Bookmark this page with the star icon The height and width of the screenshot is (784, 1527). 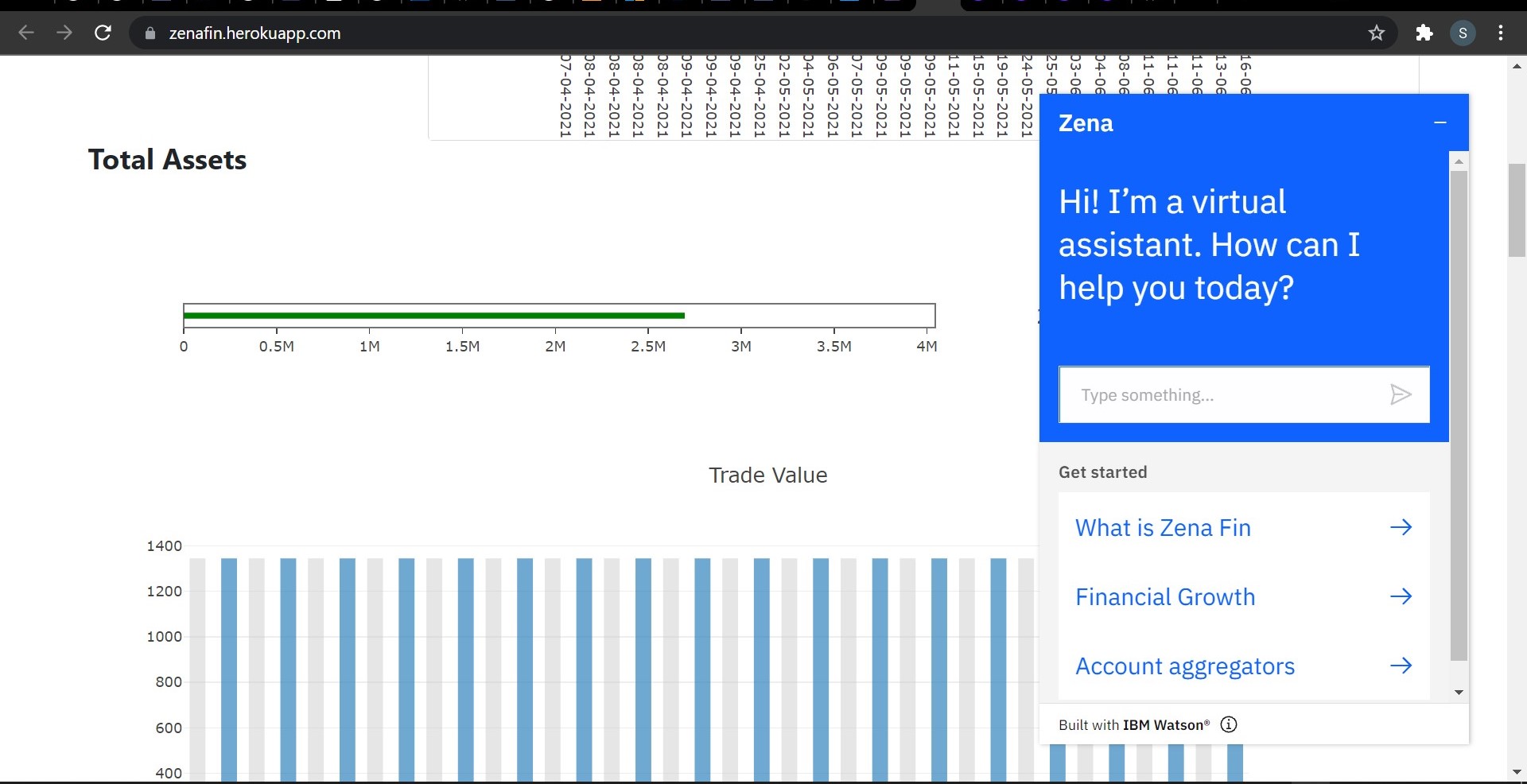pos(1377,33)
